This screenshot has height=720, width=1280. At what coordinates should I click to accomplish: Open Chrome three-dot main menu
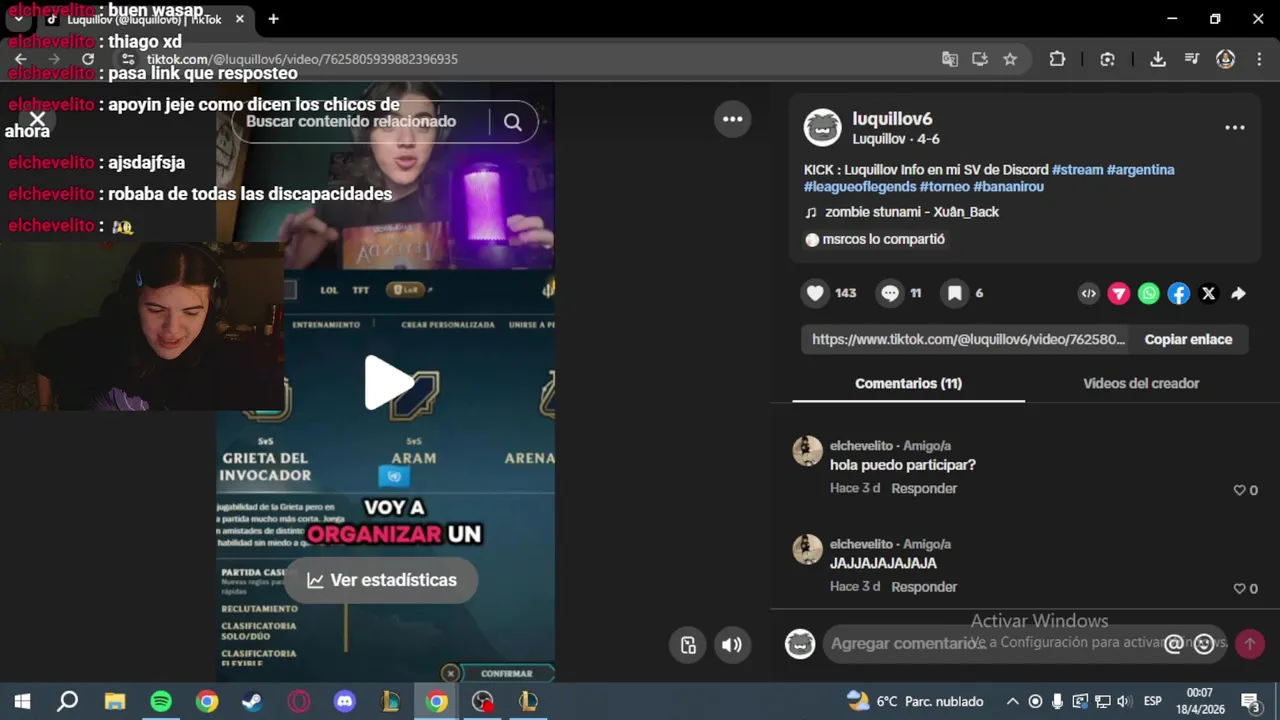1258,59
